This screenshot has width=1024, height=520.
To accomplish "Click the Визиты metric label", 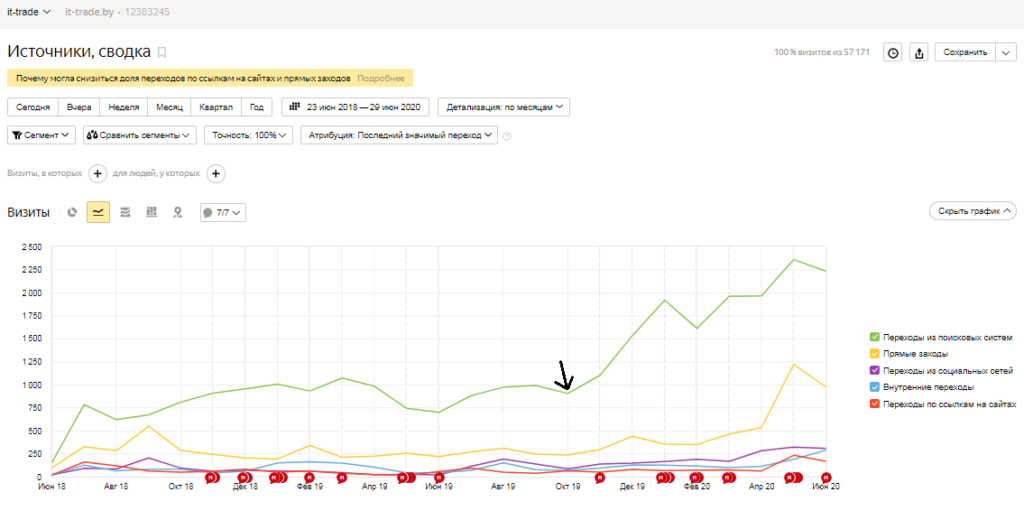I will 28,212.
